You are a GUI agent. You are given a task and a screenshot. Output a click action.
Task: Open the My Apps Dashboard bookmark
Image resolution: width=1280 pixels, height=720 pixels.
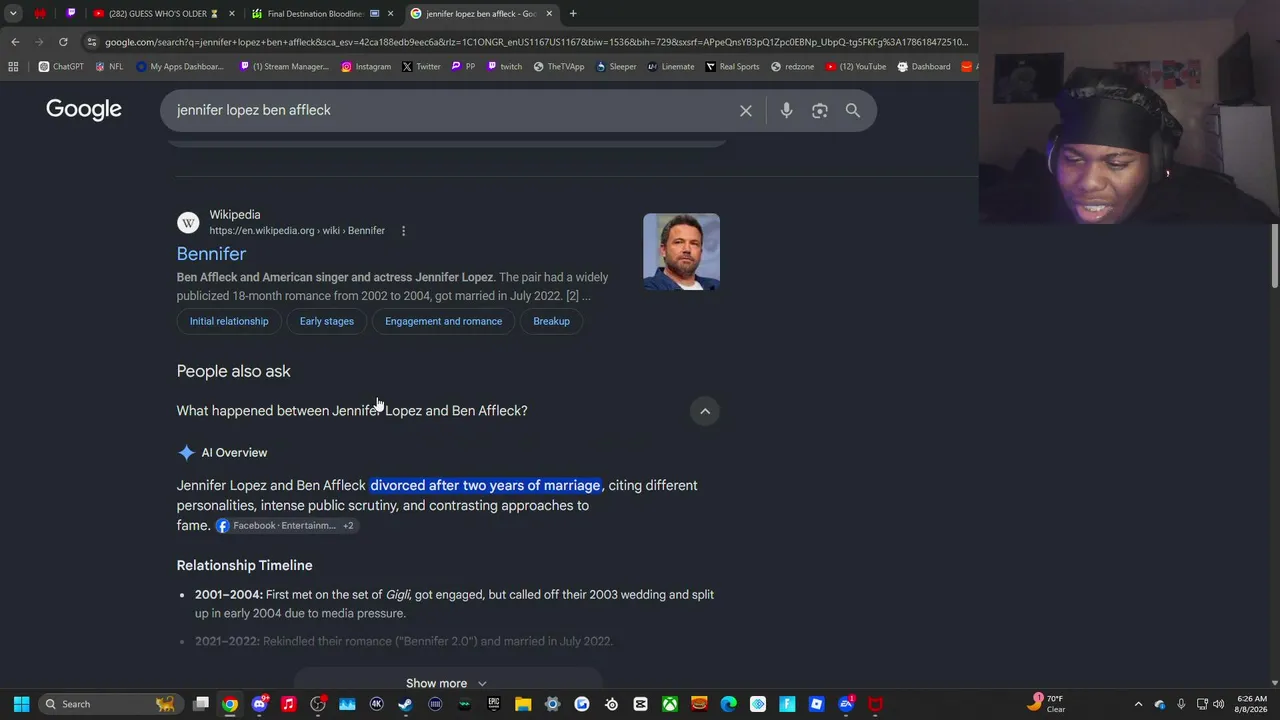click(x=180, y=67)
